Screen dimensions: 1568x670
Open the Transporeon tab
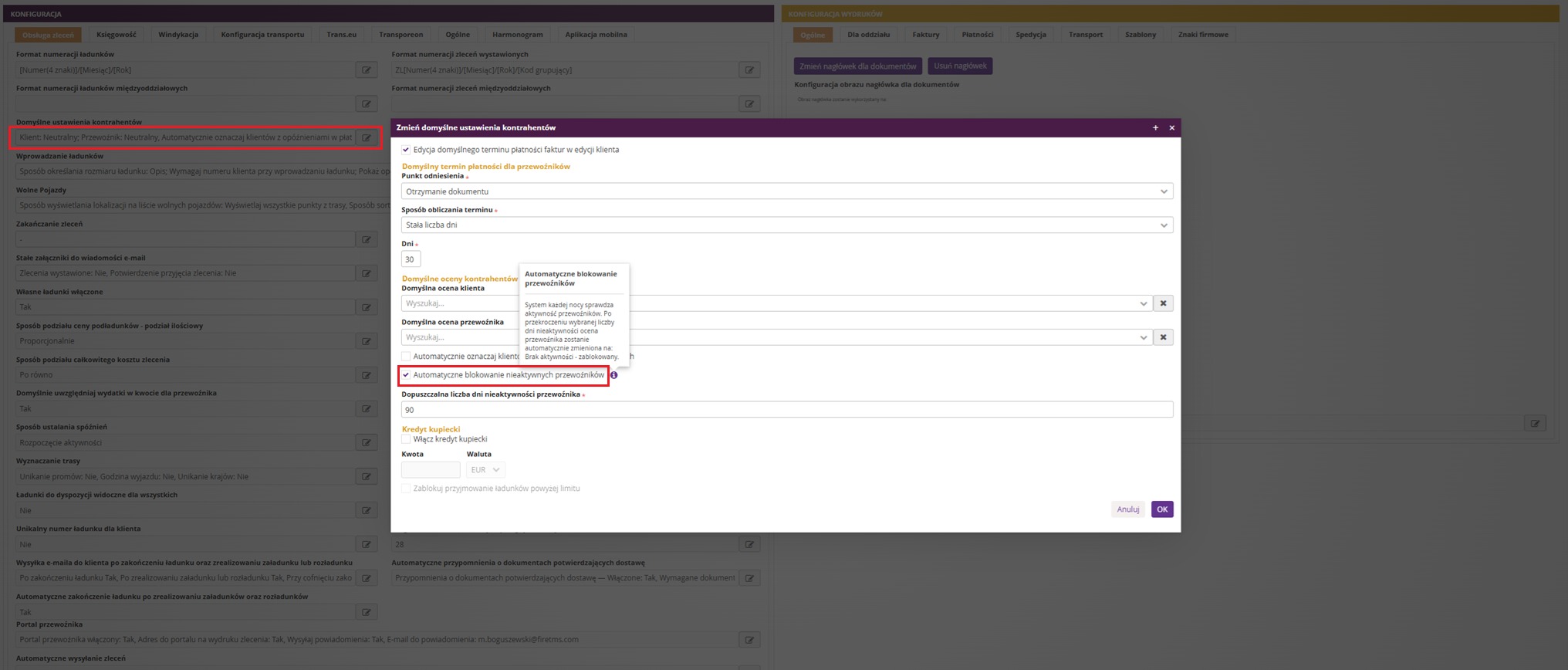(x=401, y=35)
